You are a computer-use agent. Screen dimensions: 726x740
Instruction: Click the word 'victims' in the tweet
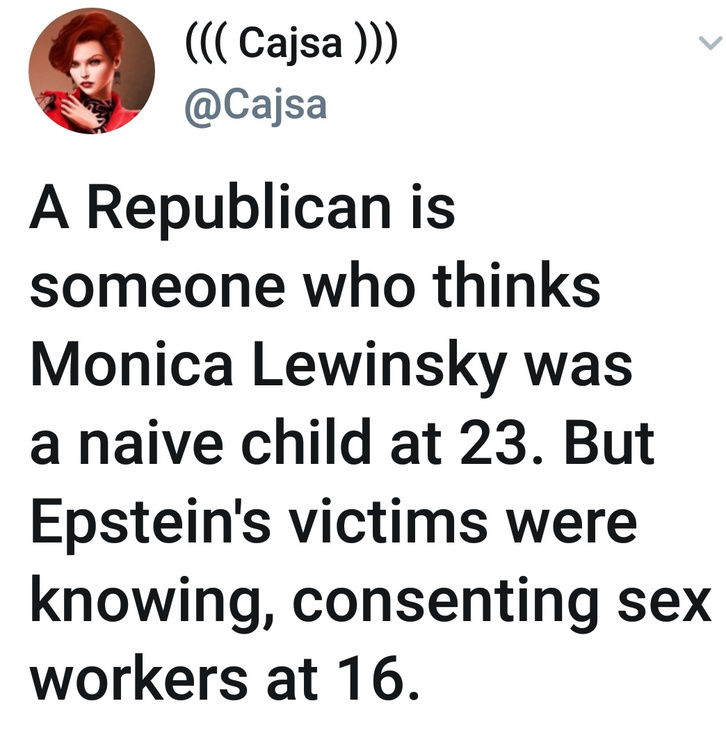(388, 521)
